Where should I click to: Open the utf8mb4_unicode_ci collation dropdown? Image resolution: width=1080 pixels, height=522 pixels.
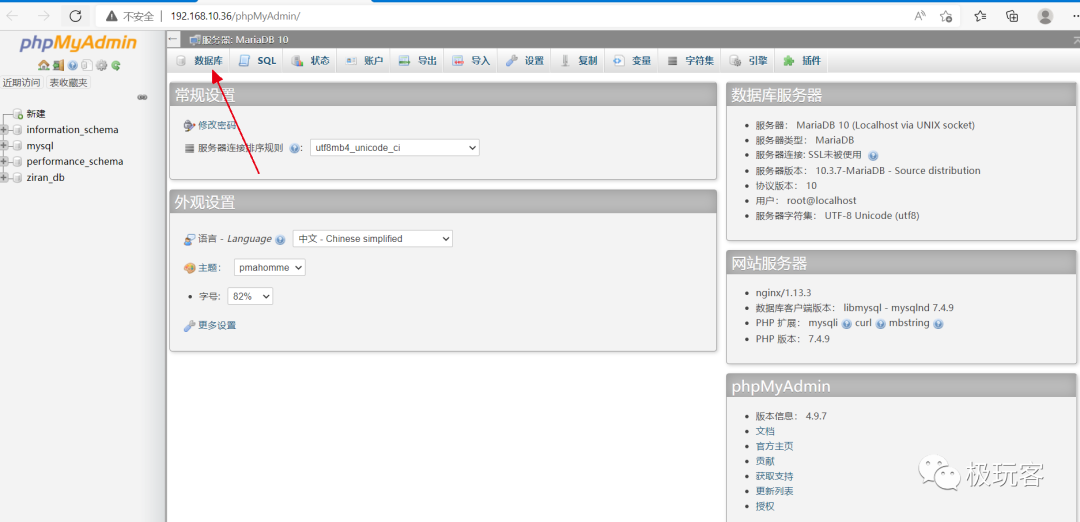pos(395,147)
